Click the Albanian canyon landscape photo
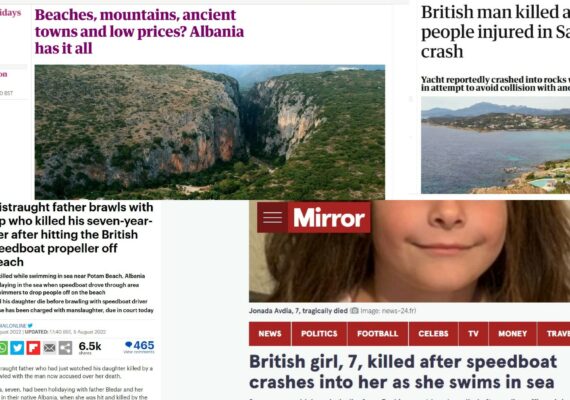This screenshot has width=570, height=400. tap(210, 132)
